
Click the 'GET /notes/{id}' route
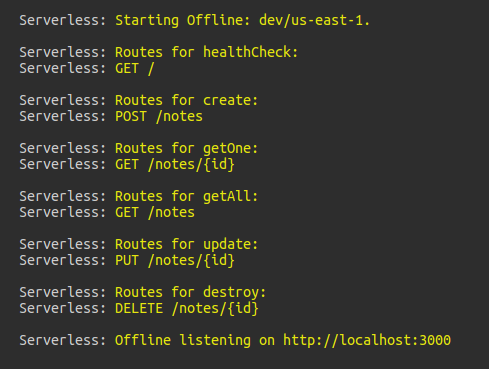pos(175,164)
